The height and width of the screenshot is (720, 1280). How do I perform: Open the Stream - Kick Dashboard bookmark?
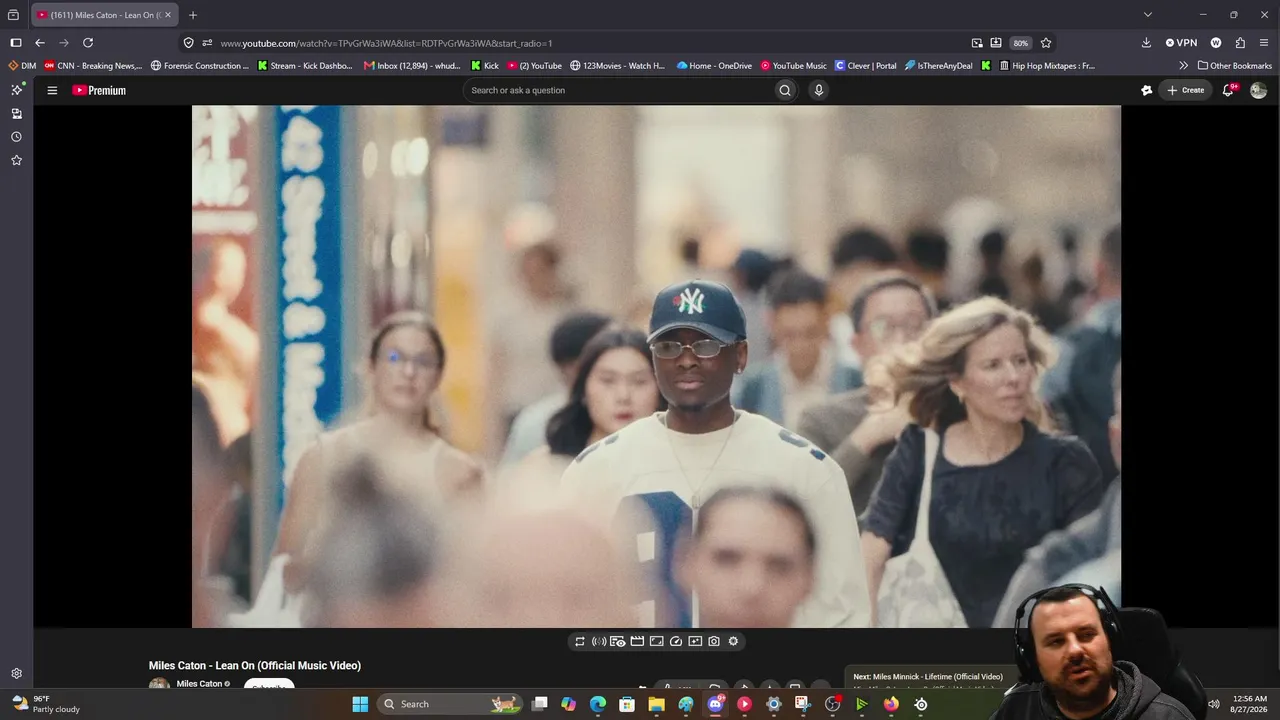tap(305, 66)
